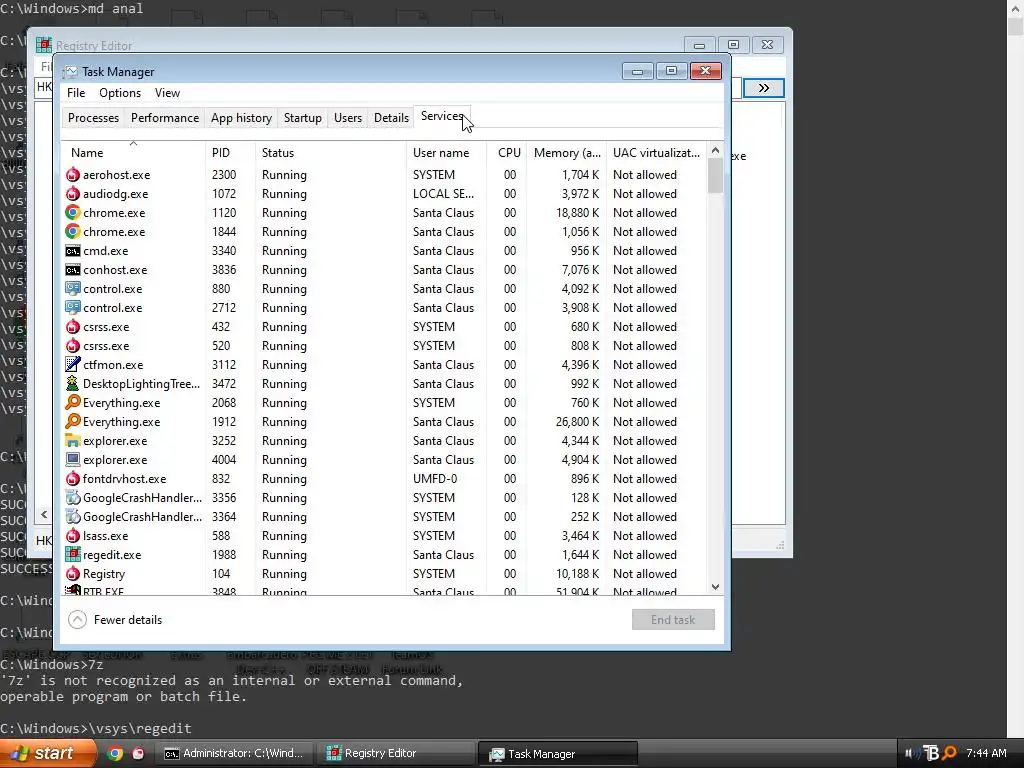The width and height of the screenshot is (1024, 768).
Task: Select chrome.exe icon with PID 1120
Action: (72, 213)
